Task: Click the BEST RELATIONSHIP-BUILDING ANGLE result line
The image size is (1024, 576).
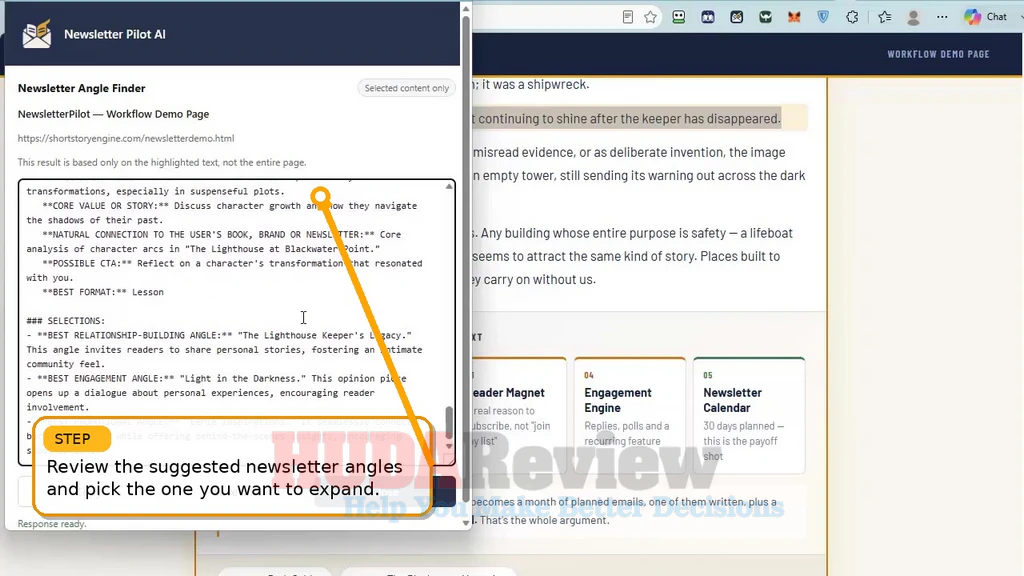Action: (224, 349)
